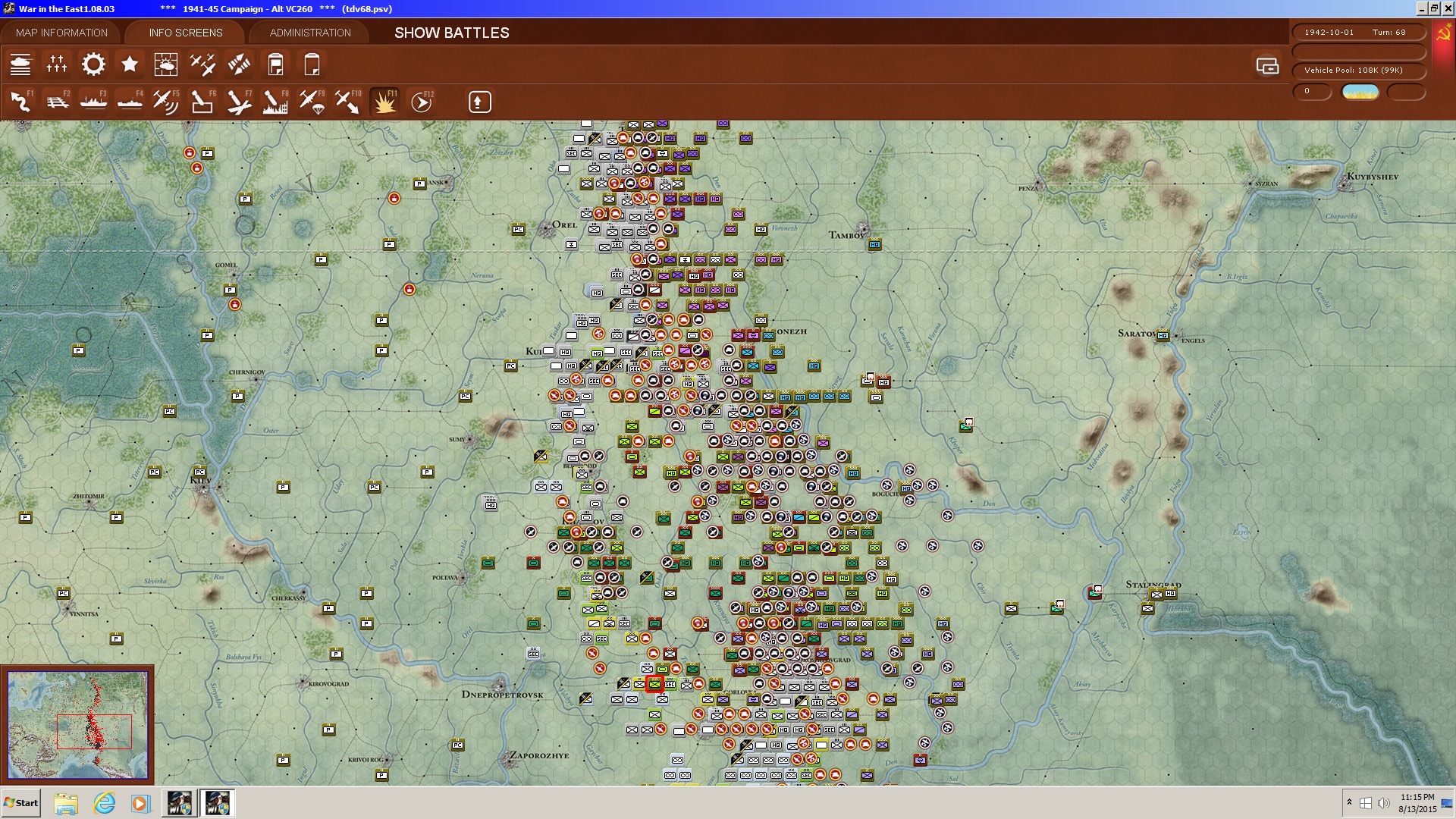Click the date and turn display

[x=1359, y=33]
